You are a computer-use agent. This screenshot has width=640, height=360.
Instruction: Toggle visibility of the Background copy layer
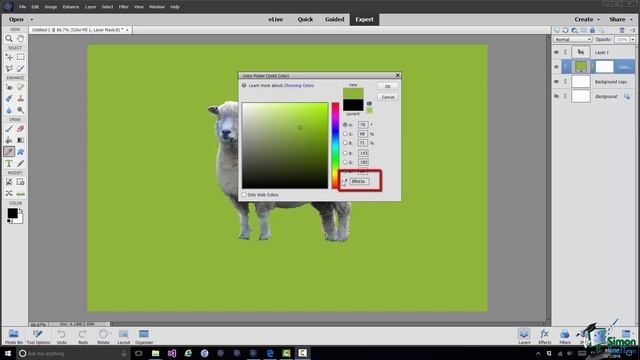(x=556, y=82)
